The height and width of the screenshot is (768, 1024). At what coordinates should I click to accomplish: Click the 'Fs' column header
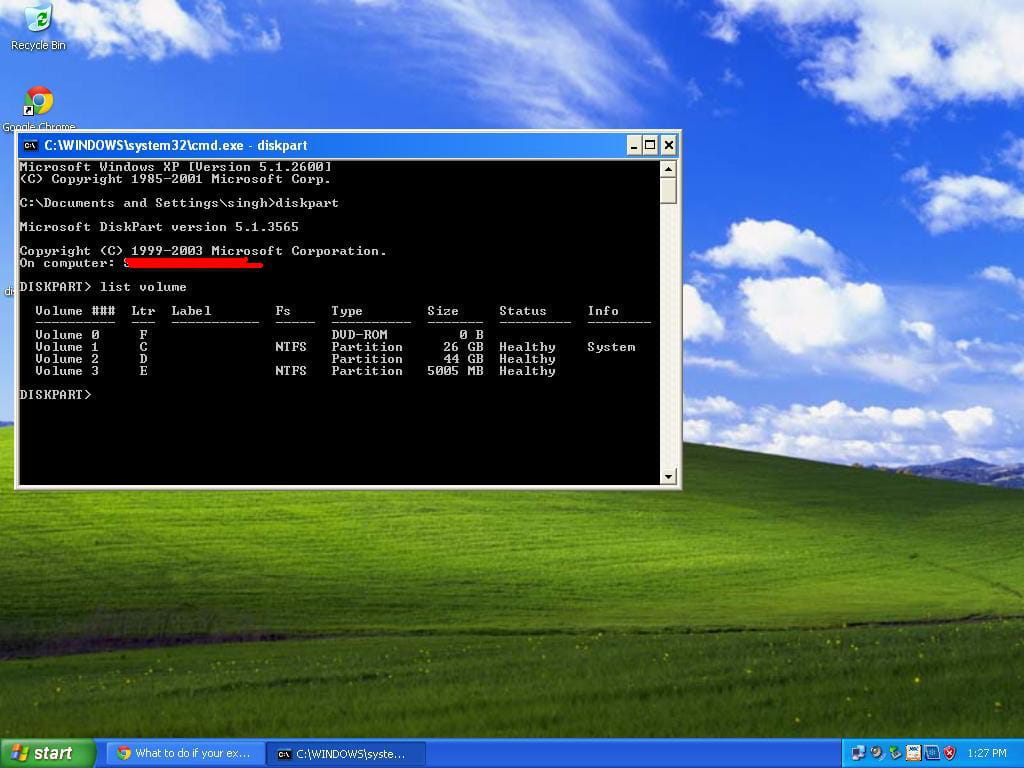[283, 311]
